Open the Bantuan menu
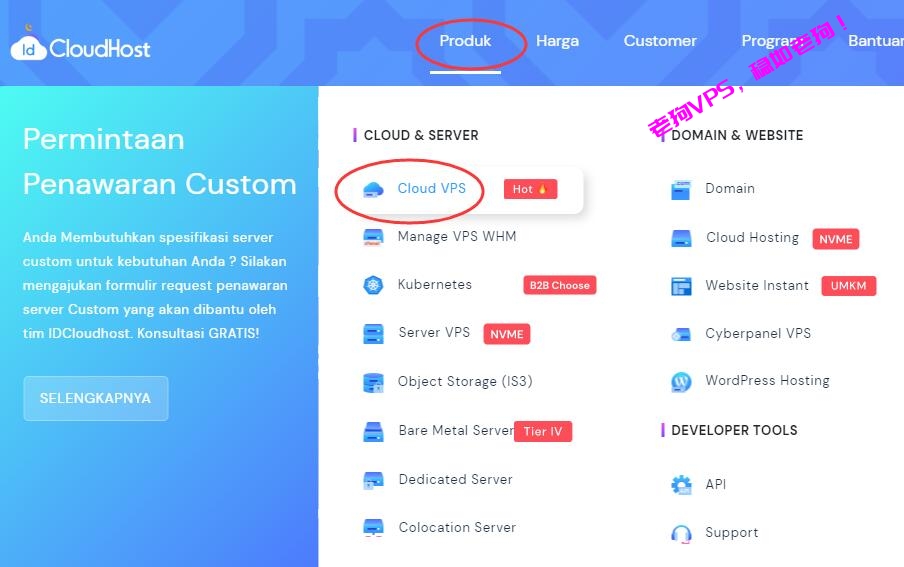The image size is (904, 567). pyautogui.click(x=876, y=41)
